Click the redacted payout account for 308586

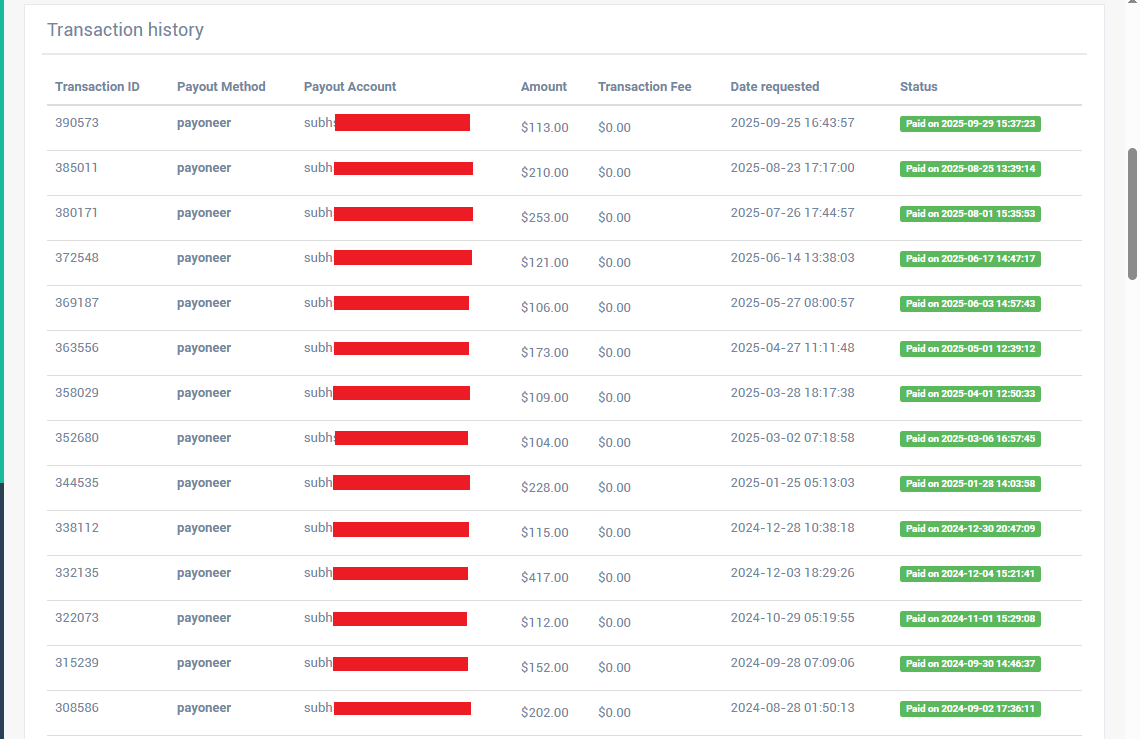402,708
